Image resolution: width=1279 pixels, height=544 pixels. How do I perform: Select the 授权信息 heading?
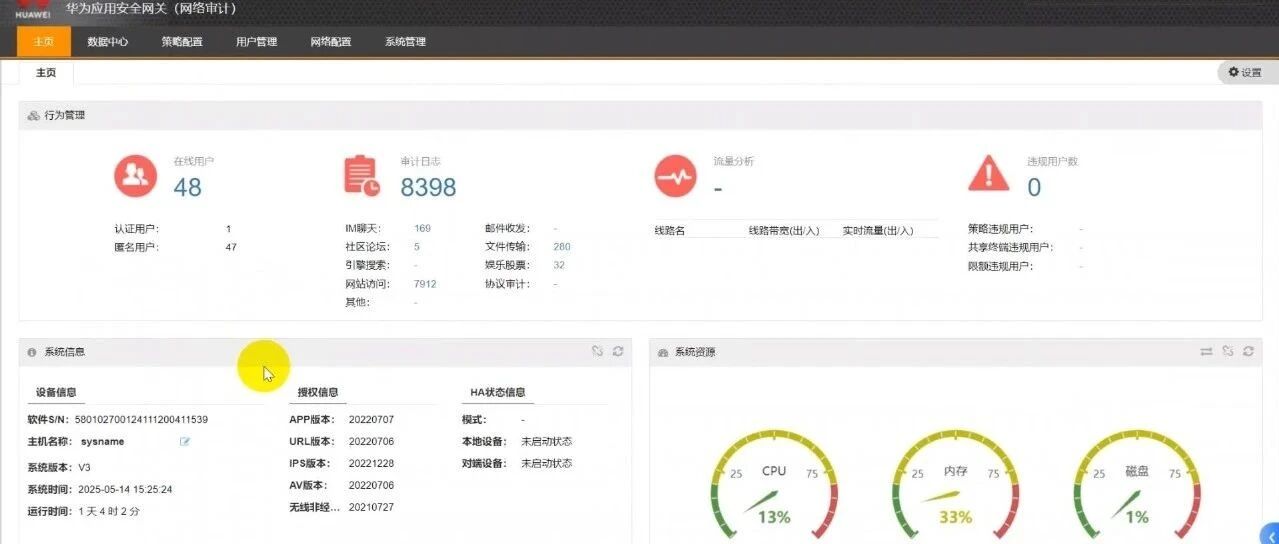(318, 392)
